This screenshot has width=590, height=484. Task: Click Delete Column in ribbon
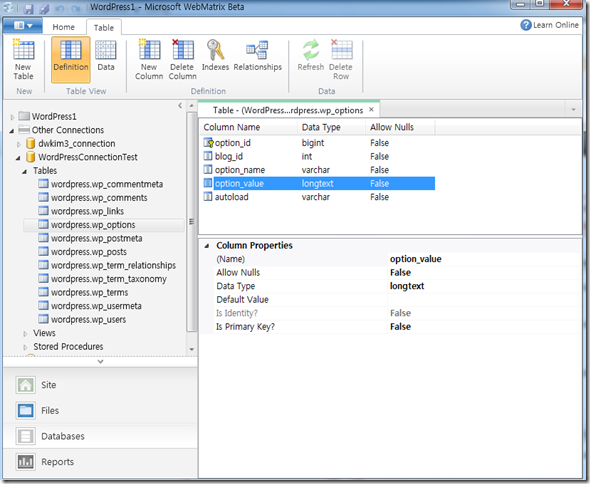pyautogui.click(x=182, y=60)
